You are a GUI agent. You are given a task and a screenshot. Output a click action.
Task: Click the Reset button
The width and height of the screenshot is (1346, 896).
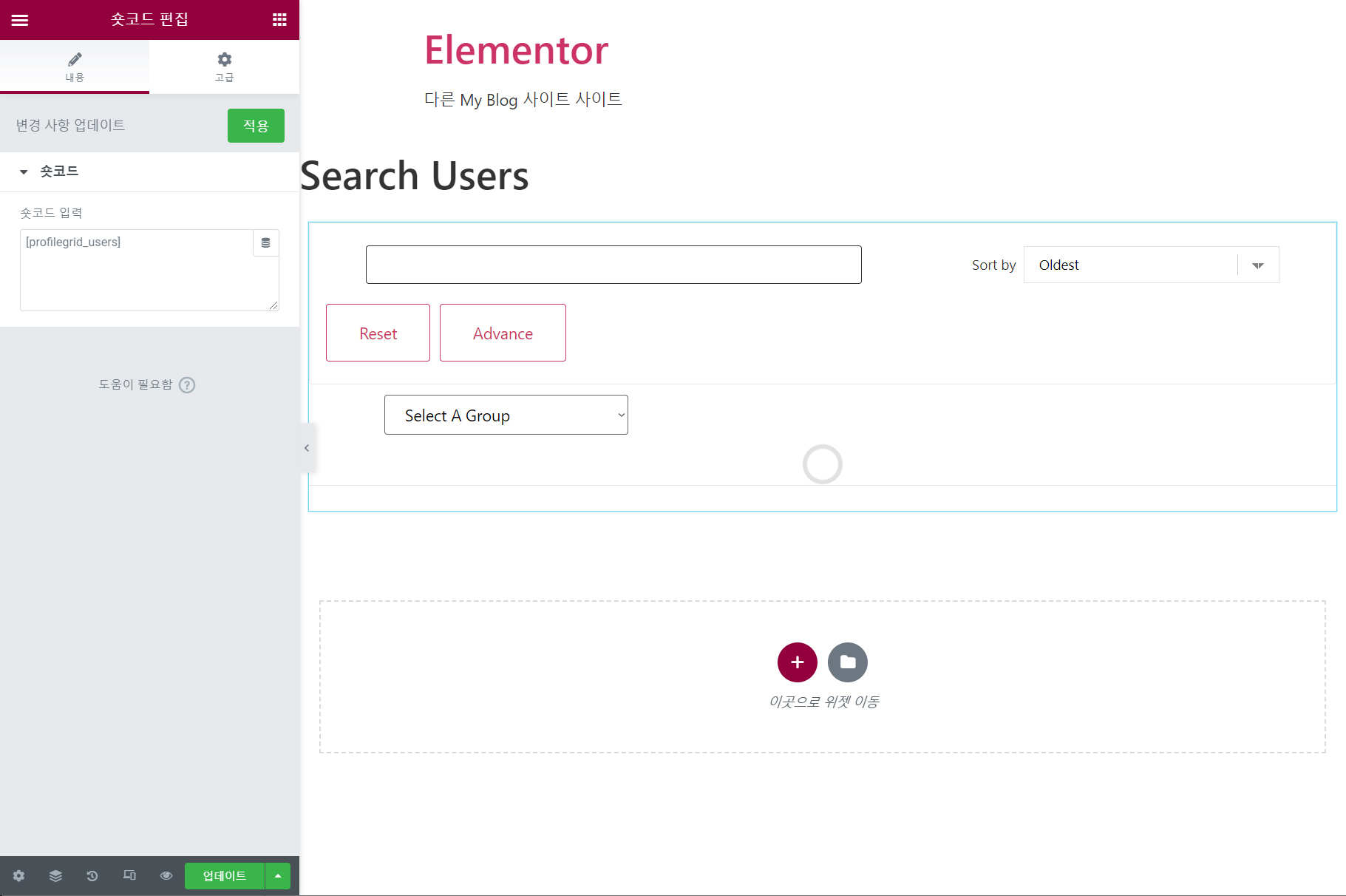(x=378, y=333)
